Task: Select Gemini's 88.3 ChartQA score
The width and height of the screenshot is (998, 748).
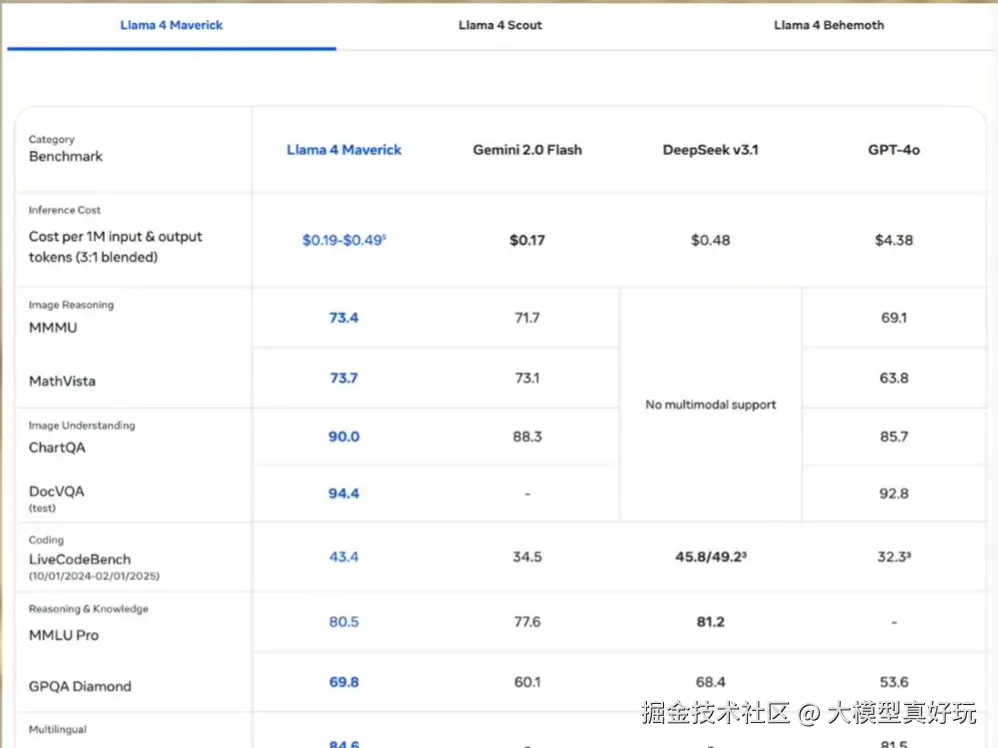Action: click(527, 436)
